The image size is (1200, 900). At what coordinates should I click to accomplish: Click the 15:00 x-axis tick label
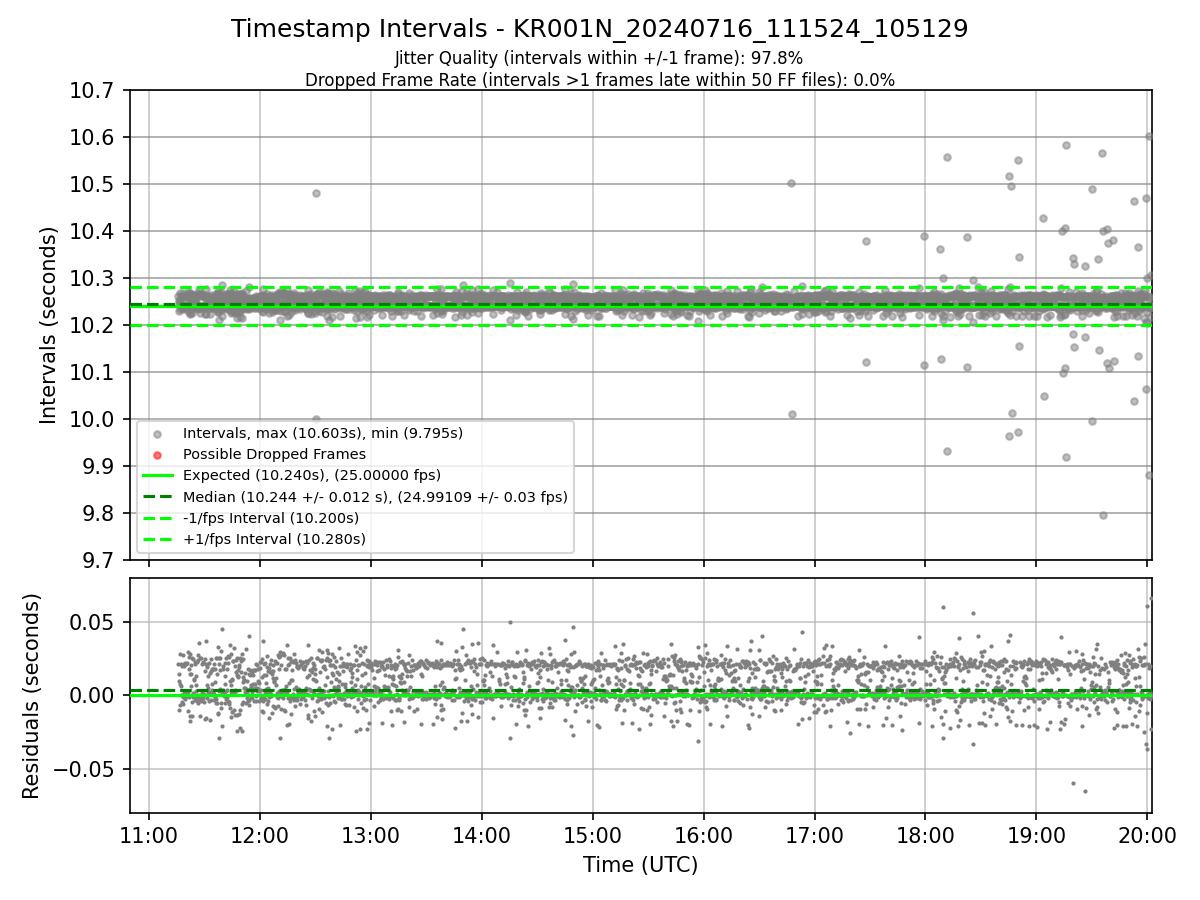592,835
